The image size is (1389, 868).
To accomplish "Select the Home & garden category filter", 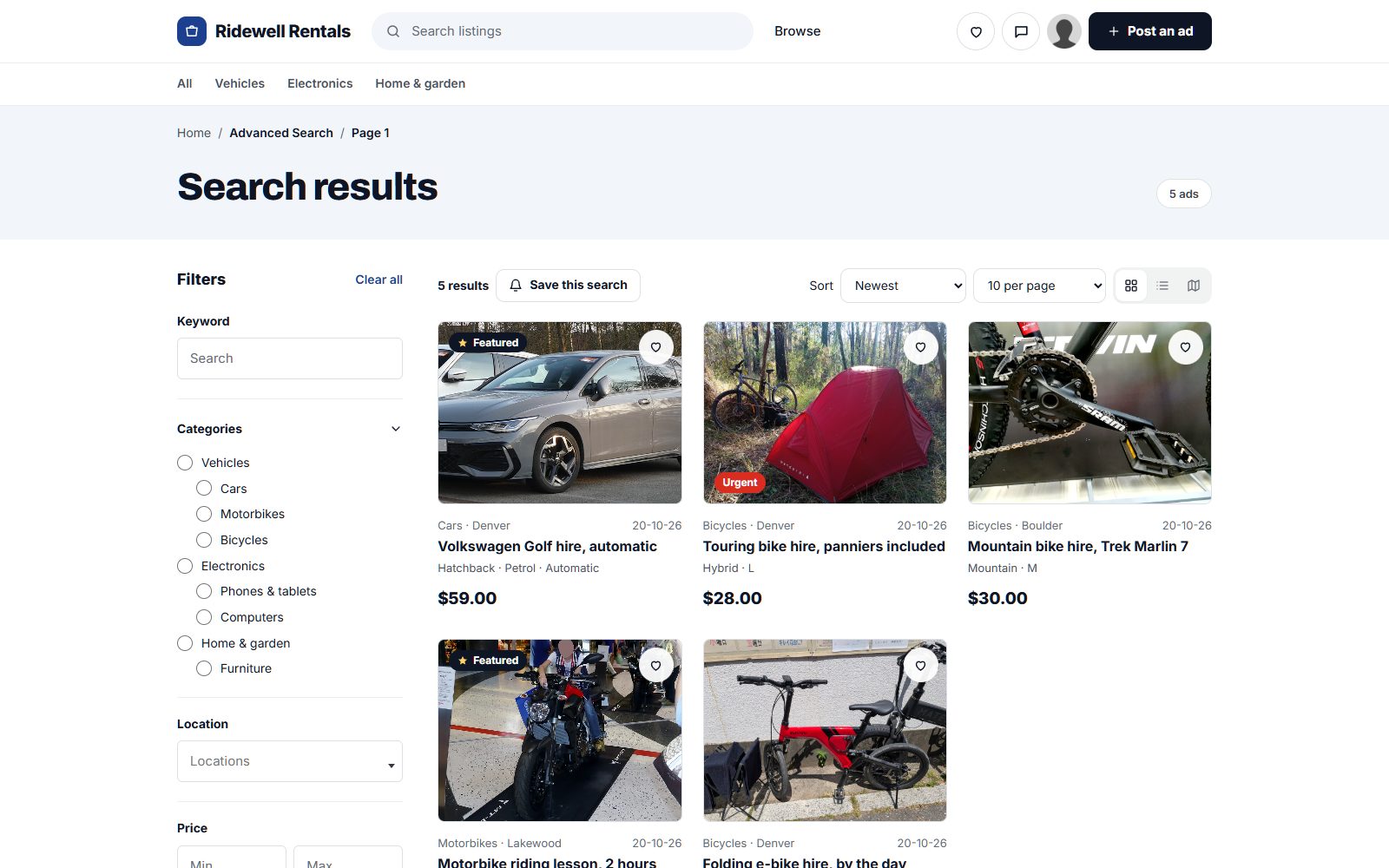I will pyautogui.click(x=185, y=643).
